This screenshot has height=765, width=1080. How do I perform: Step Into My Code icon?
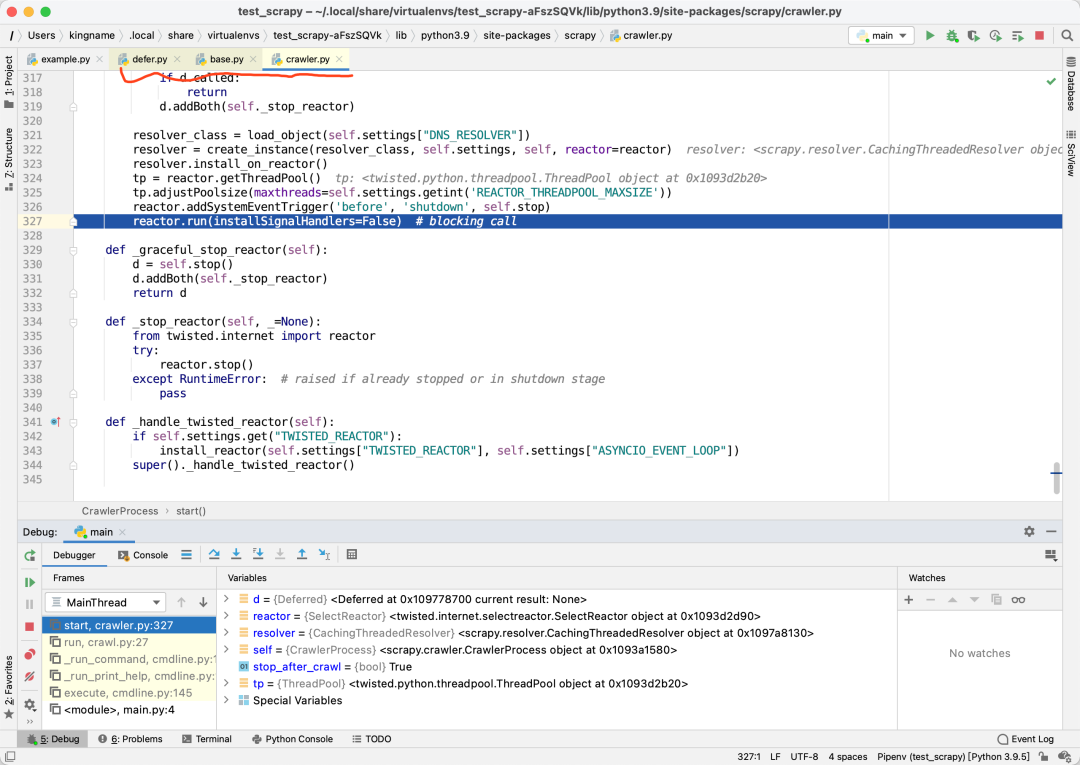(x=258, y=555)
